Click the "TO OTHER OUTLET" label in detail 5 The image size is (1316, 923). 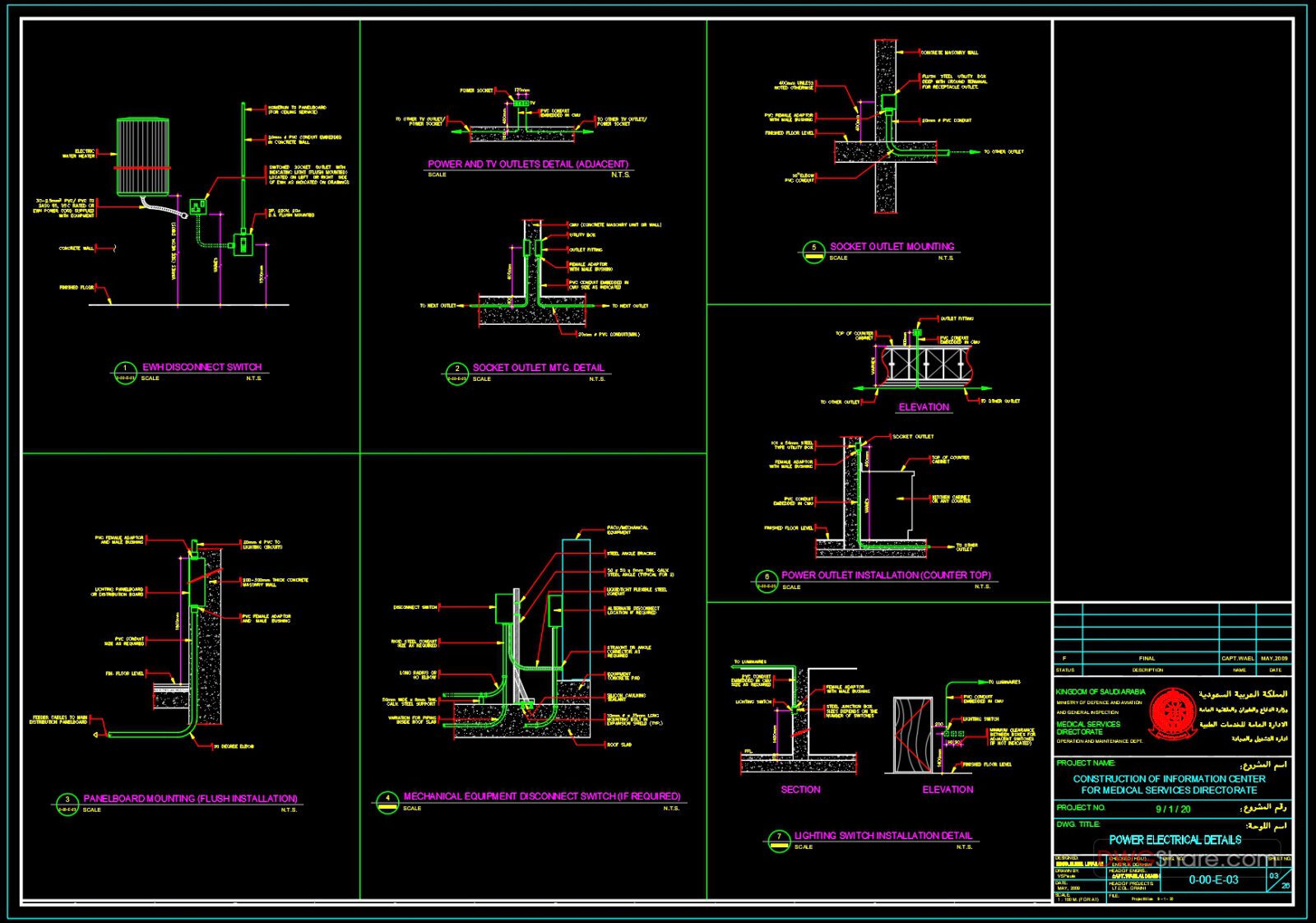coord(1004,152)
